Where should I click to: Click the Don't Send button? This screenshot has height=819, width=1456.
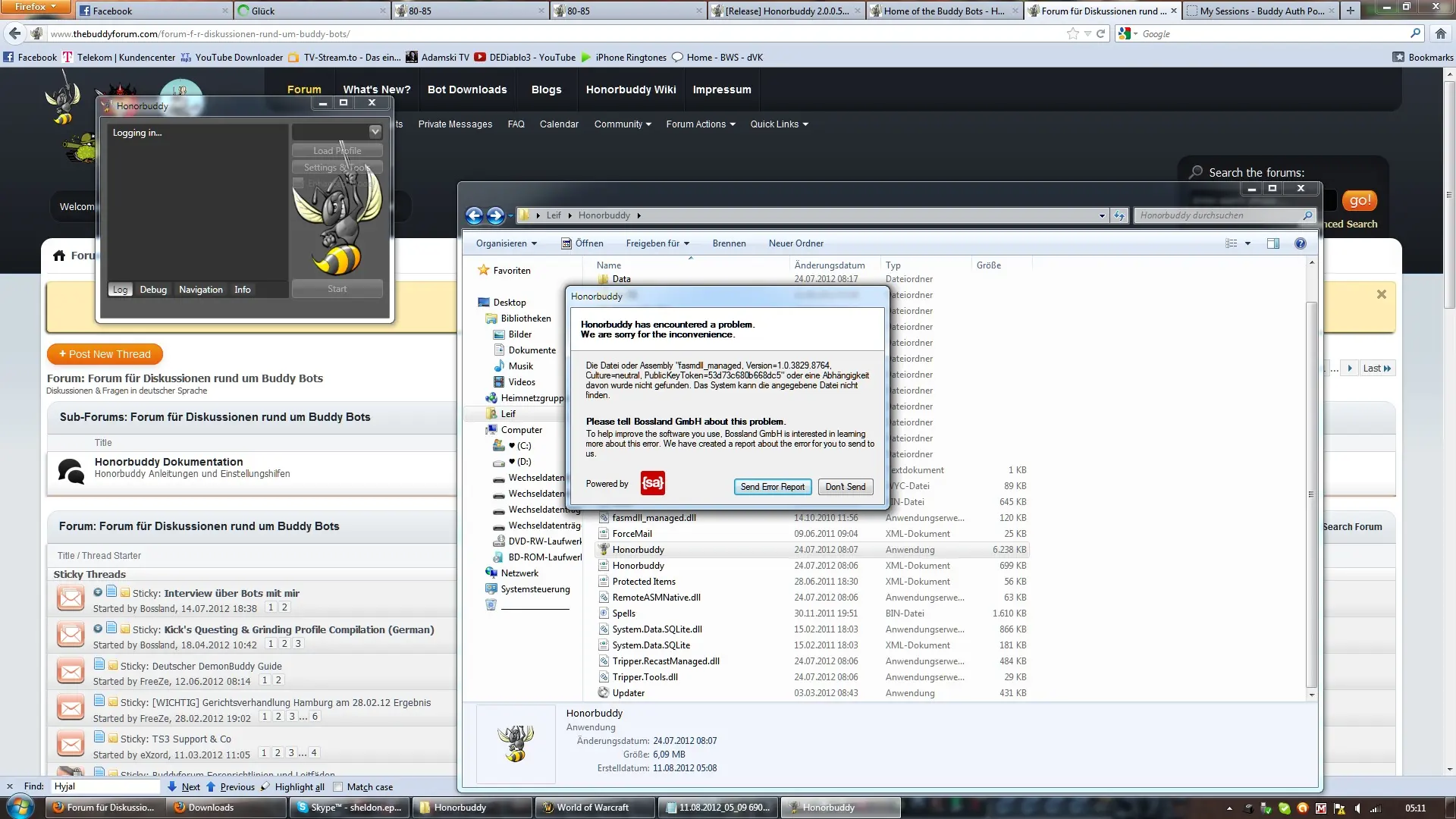coord(846,487)
